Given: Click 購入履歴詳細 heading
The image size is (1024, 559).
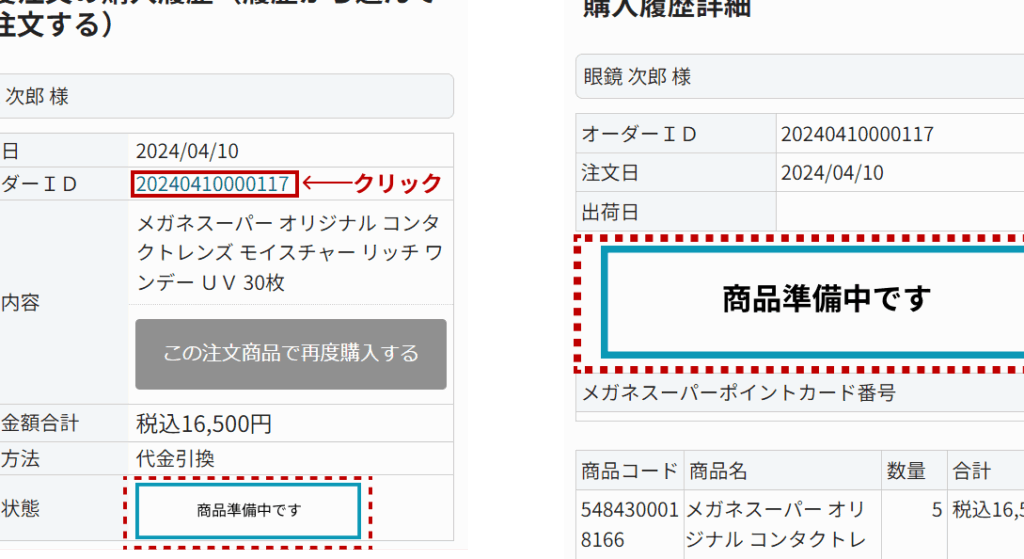Looking at the screenshot, I should [667, 8].
